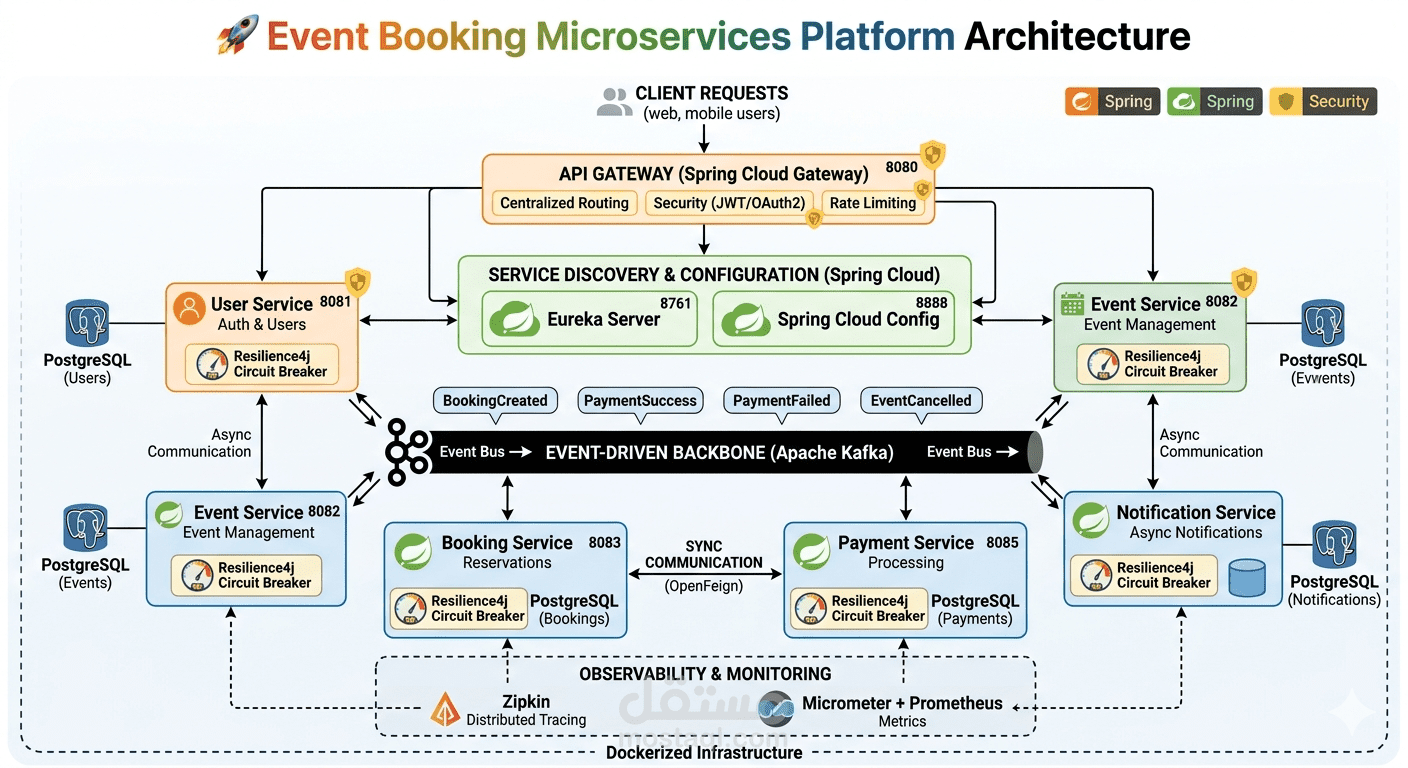The width and height of the screenshot is (1408, 768).
Task: Click the Spring leaf icon of Spring Cloud Config
Action: (745, 320)
